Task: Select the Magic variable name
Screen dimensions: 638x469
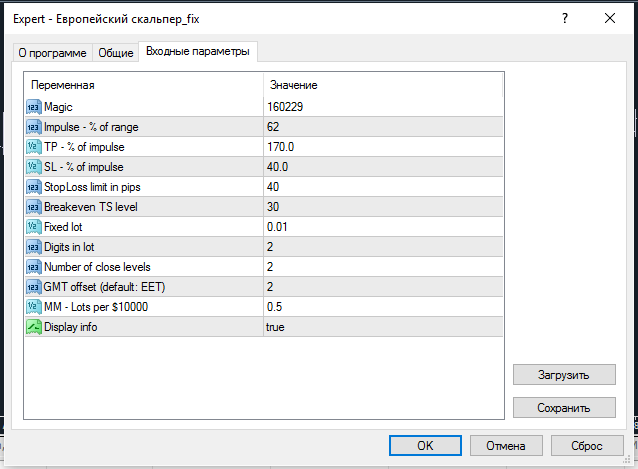Action: click(58, 107)
